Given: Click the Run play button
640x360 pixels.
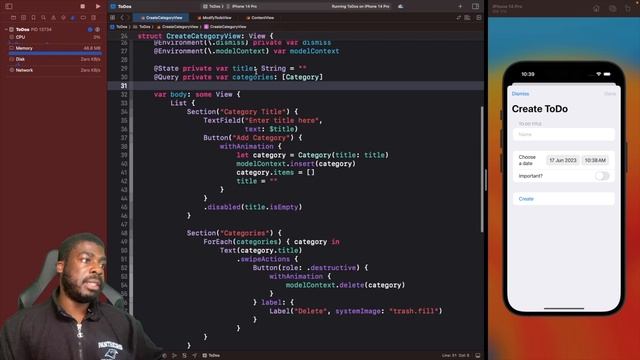Looking at the screenshot, I should pyautogui.click(x=98, y=7).
